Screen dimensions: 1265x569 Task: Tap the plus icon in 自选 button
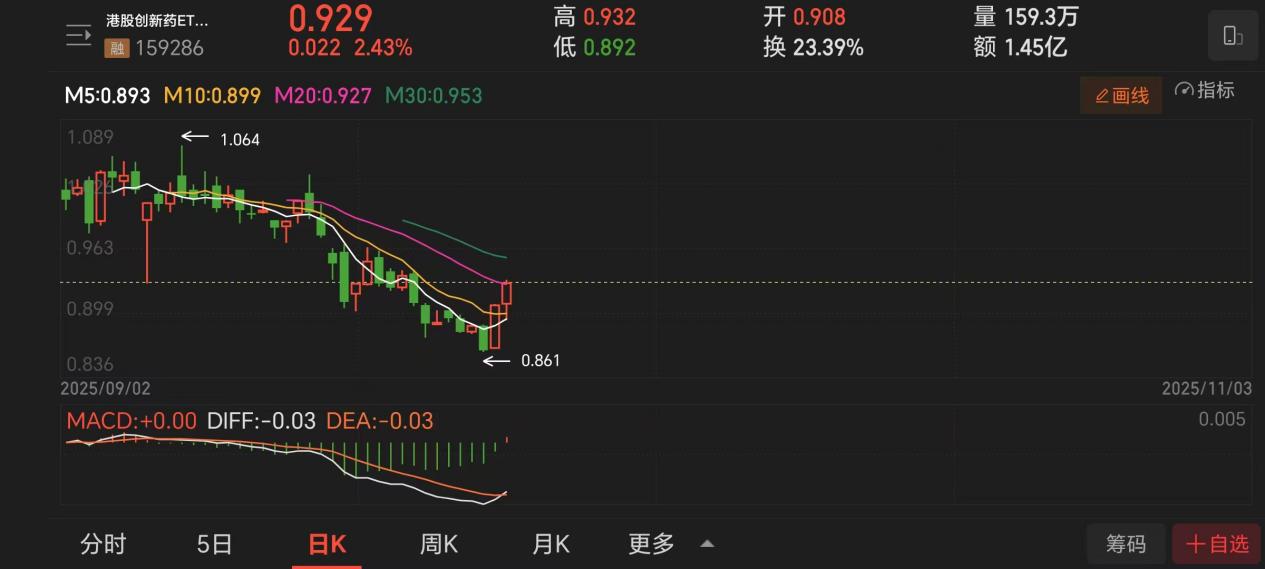1195,544
